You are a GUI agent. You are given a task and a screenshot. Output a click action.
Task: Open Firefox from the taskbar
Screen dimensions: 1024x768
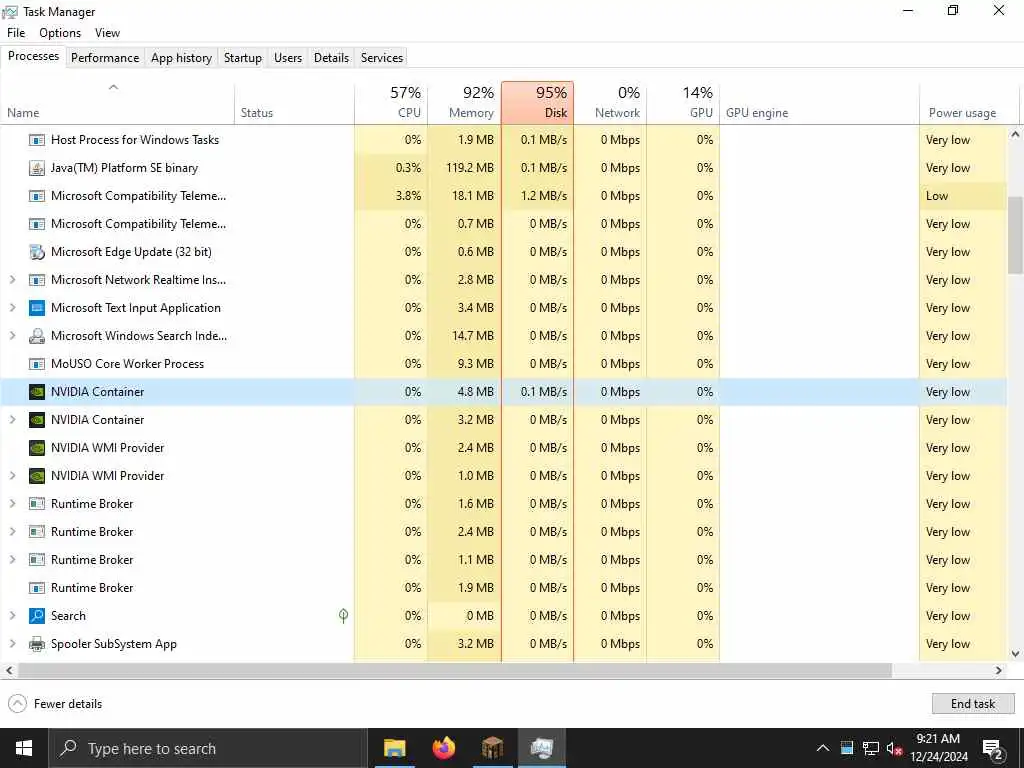pyautogui.click(x=444, y=748)
